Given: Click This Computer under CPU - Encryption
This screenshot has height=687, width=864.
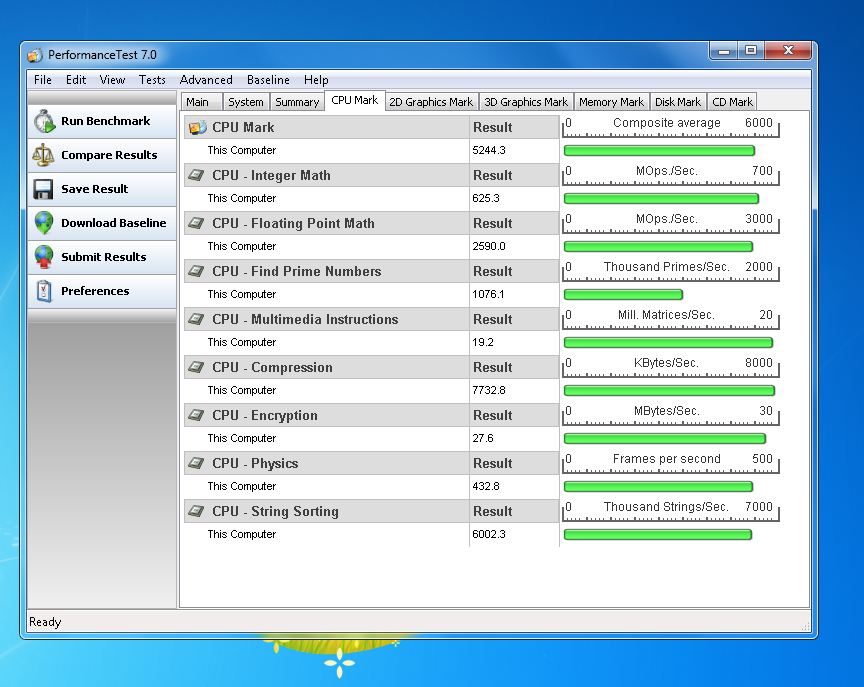Looking at the screenshot, I should (241, 438).
